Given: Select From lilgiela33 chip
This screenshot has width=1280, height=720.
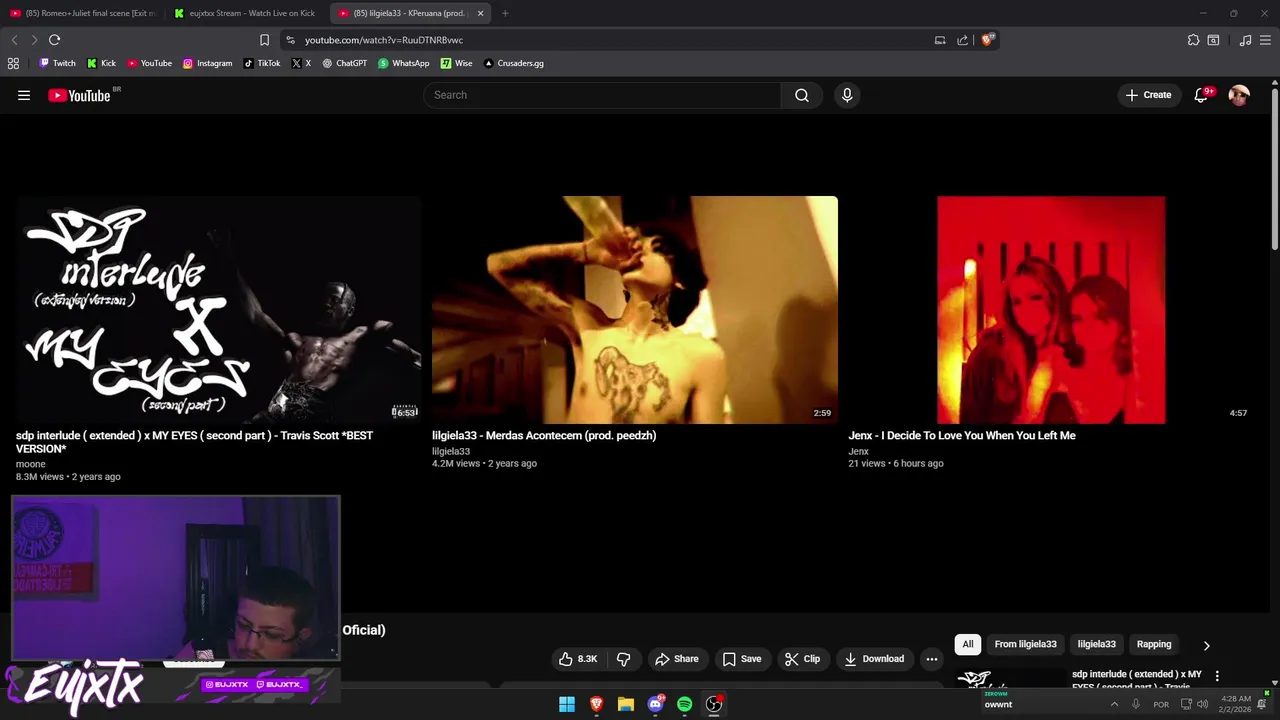Looking at the screenshot, I should click(1025, 644).
